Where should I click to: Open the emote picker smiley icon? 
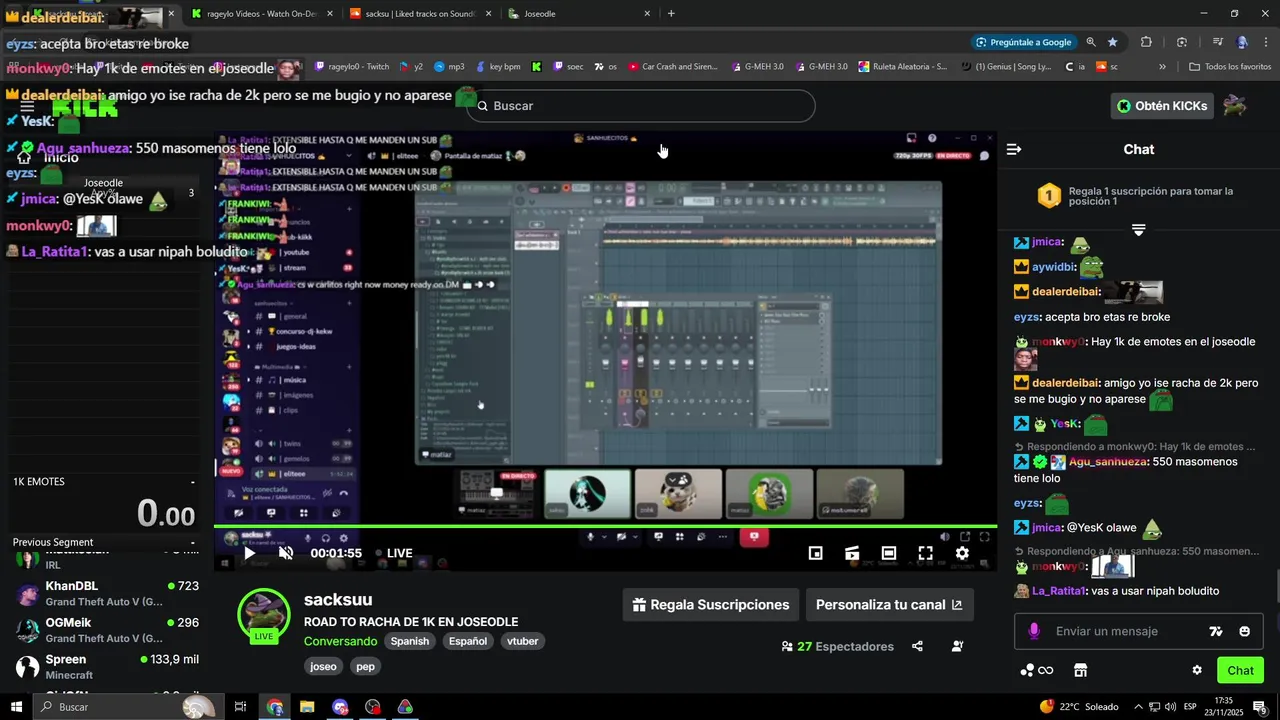1244,631
